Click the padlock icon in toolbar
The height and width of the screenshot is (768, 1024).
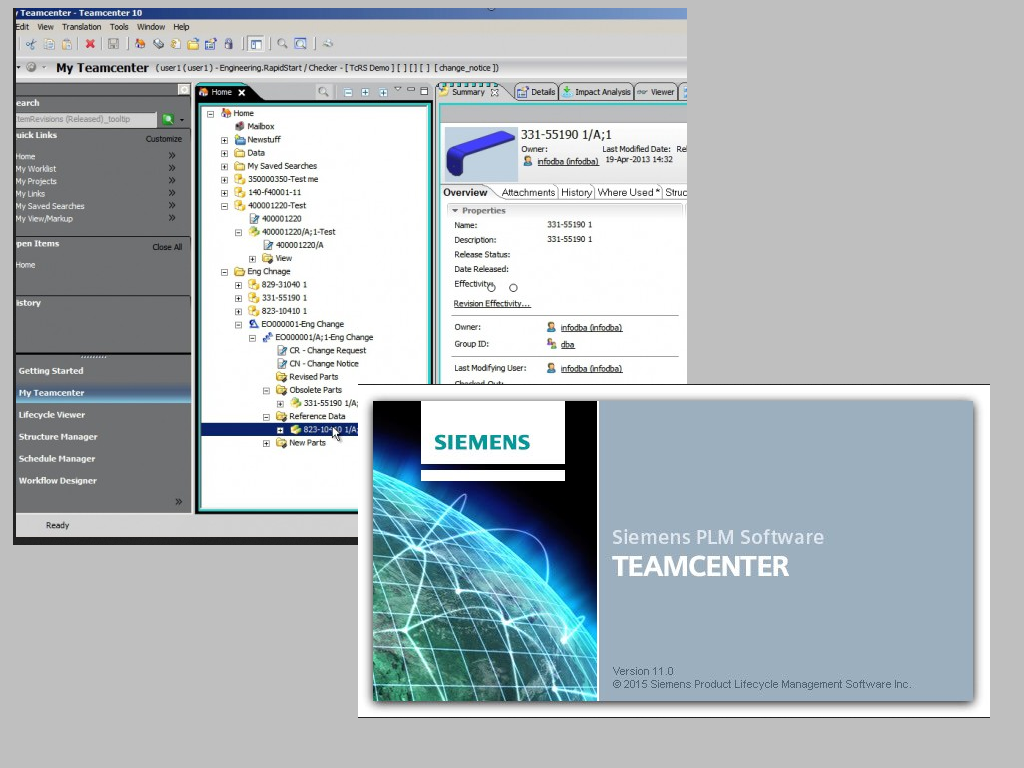229,44
